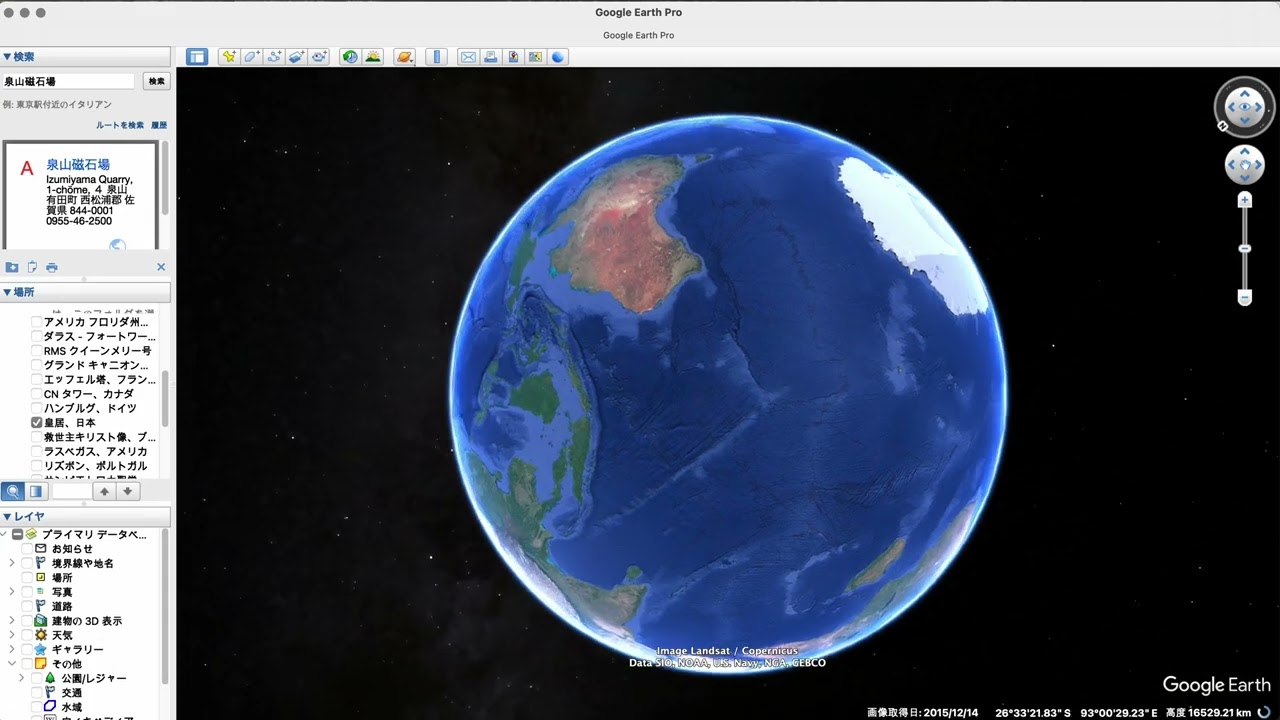Expand the ギャラリー layer
Screen dimensions: 1280x720
pos(12,649)
